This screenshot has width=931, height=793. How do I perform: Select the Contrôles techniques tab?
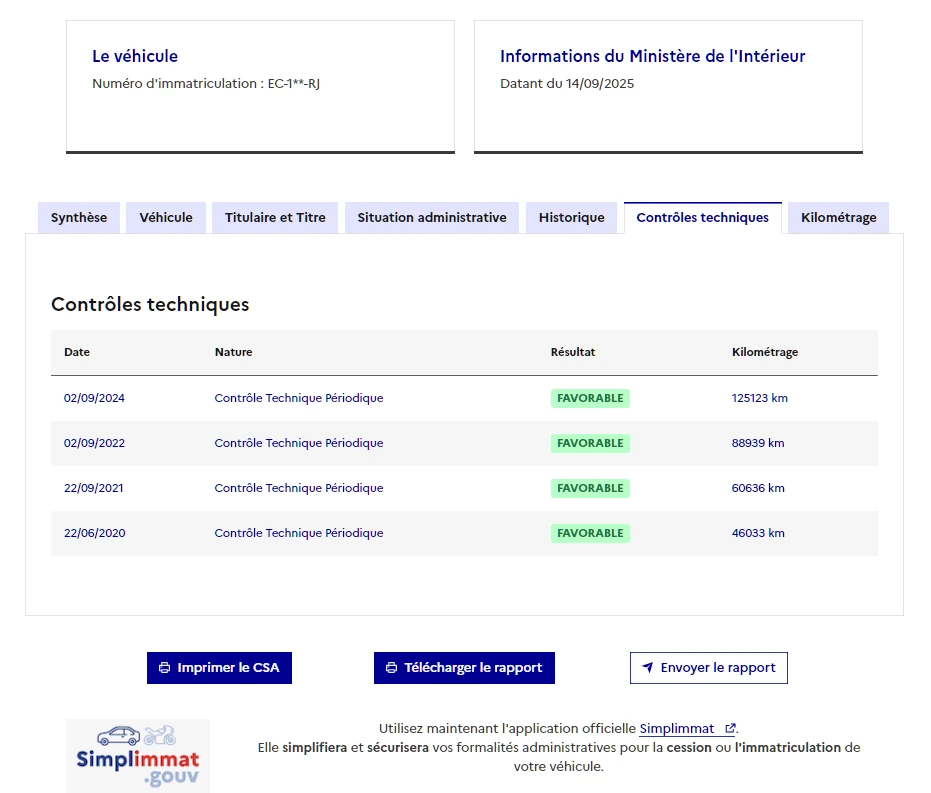[x=702, y=218]
